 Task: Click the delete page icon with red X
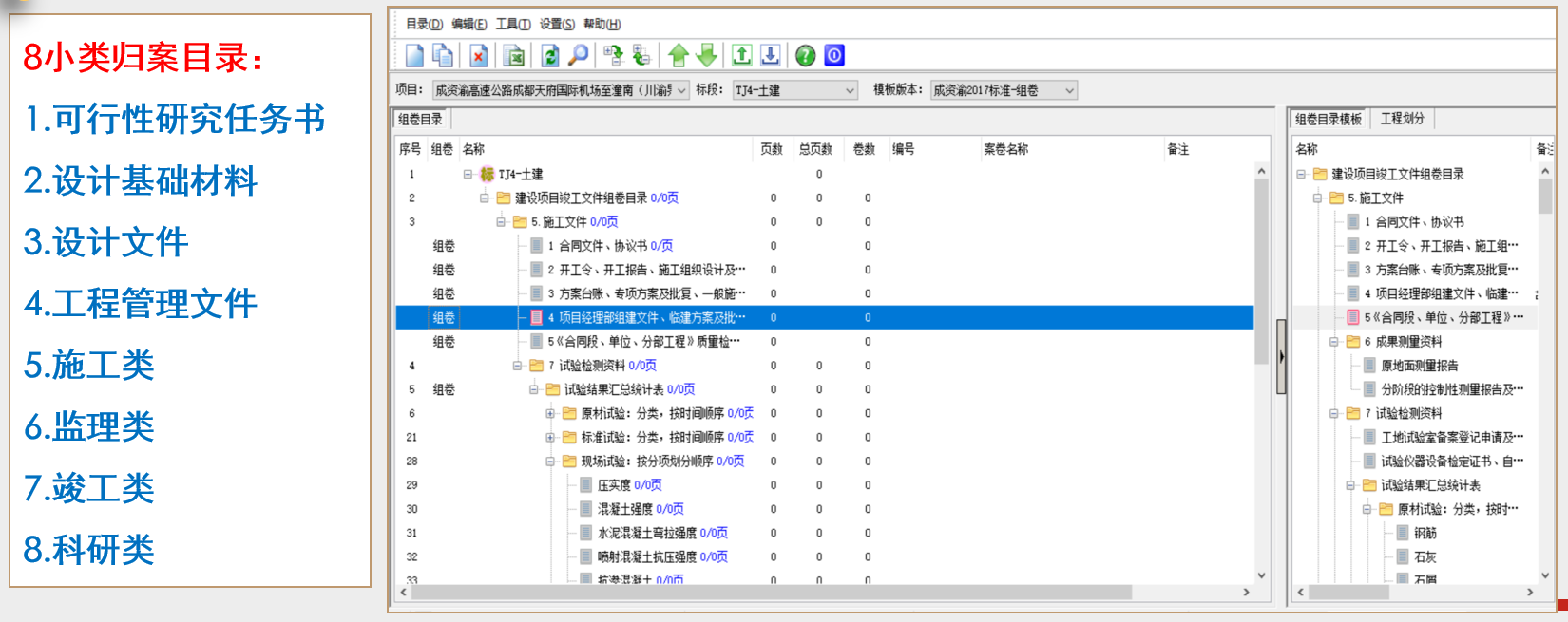479,56
